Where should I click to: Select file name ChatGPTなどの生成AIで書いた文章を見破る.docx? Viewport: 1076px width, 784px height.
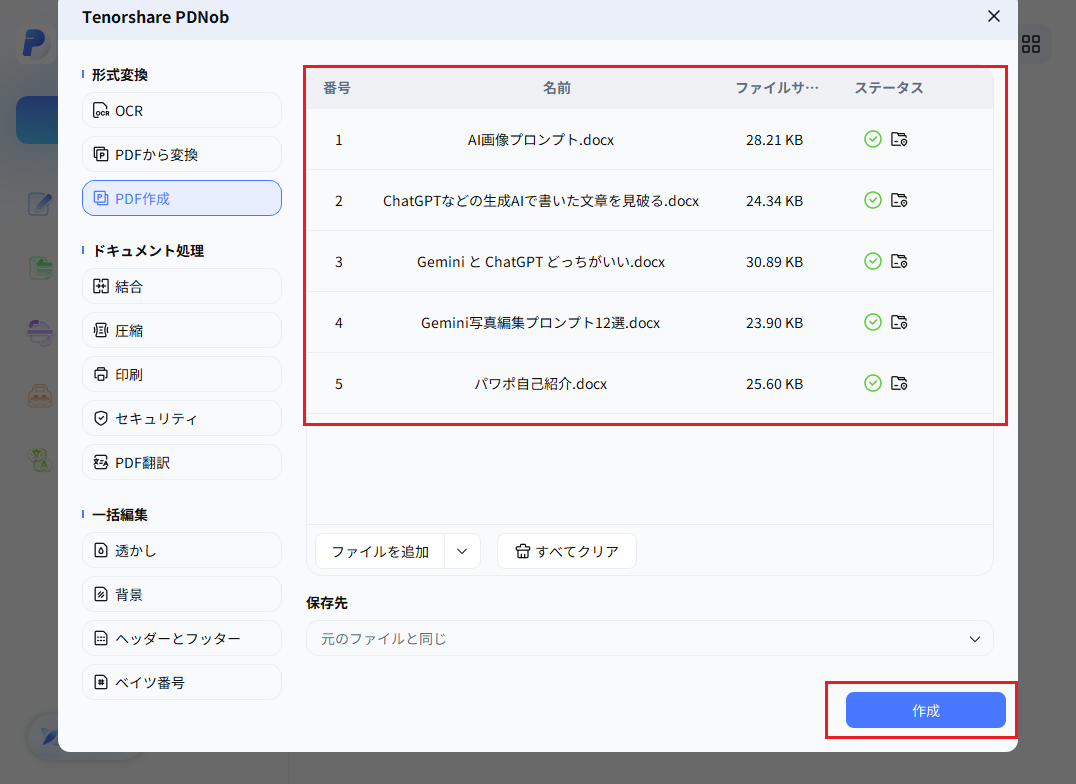541,200
